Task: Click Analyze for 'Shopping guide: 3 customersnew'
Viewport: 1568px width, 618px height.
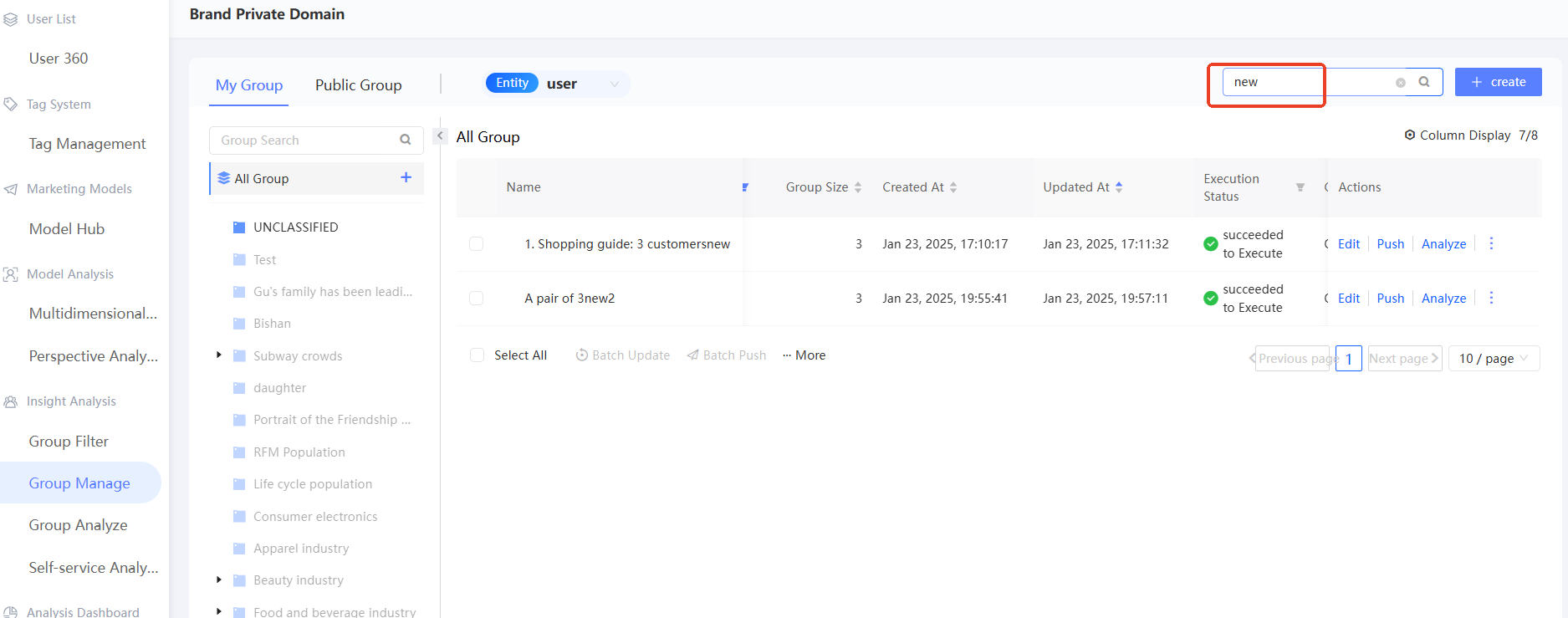Action: [x=1444, y=244]
